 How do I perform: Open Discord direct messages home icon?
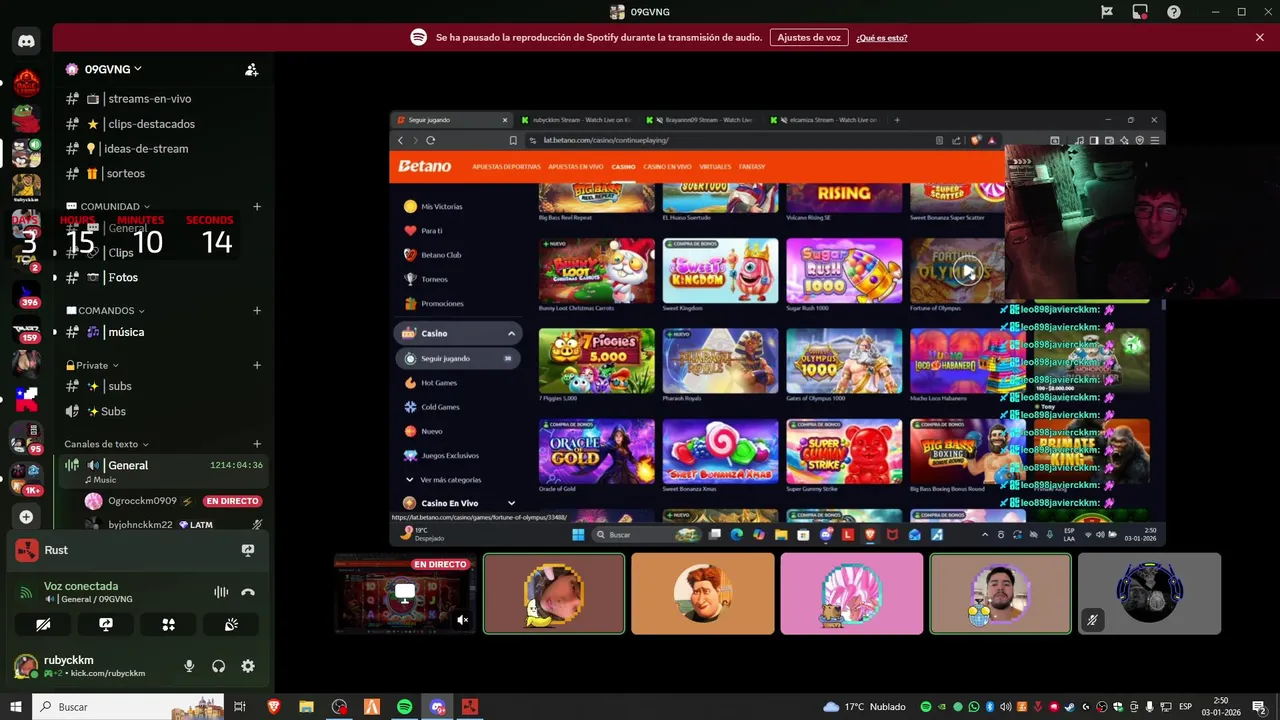[x=26, y=42]
